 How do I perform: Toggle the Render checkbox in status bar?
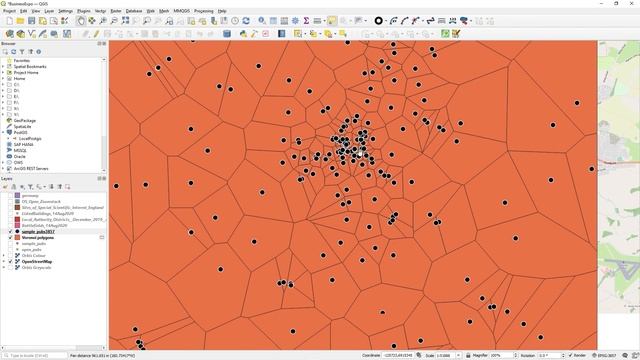571,356
